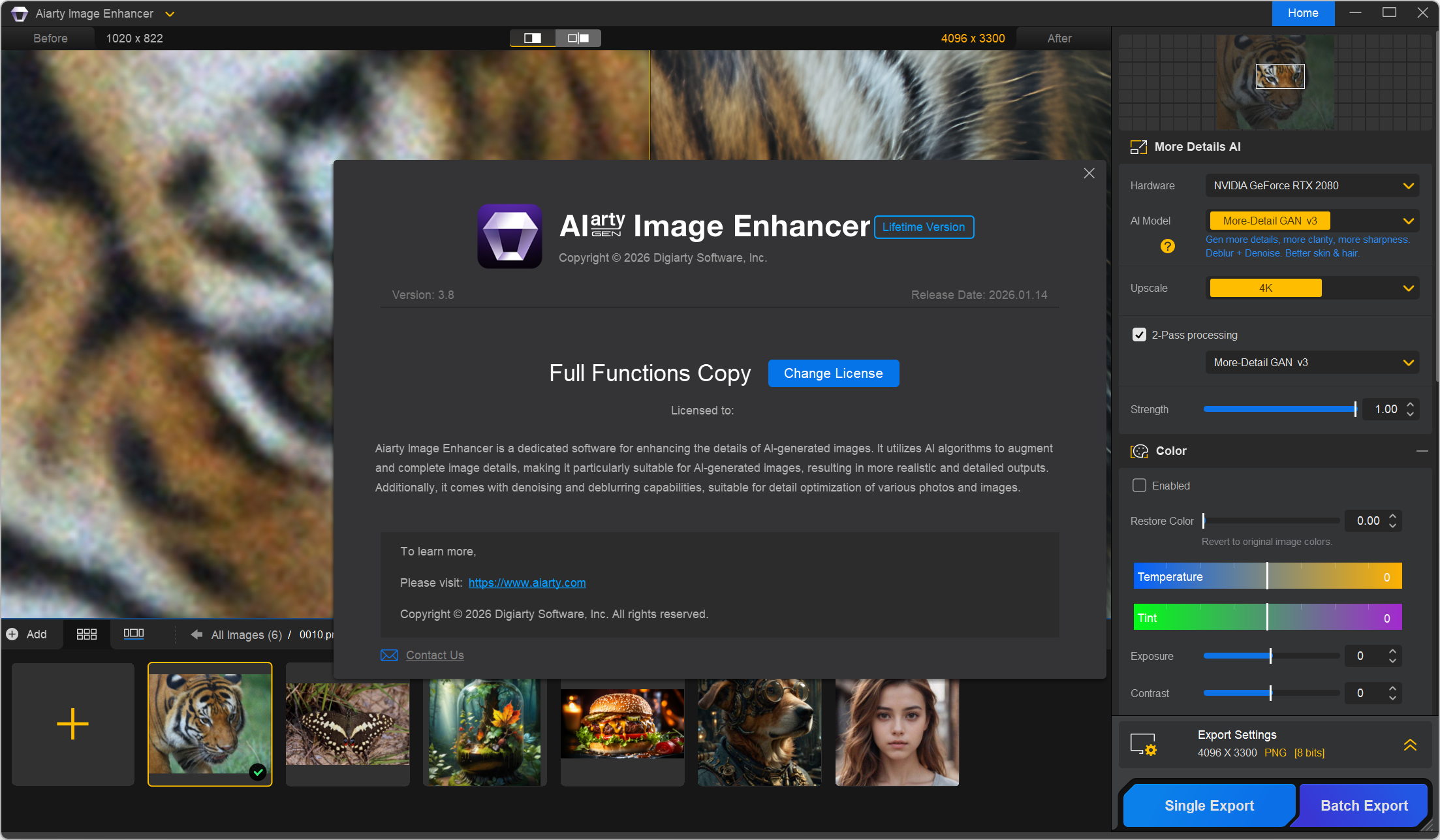Switch to grid thumbnail view icon
This screenshot has width=1440, height=840.
tap(86, 634)
